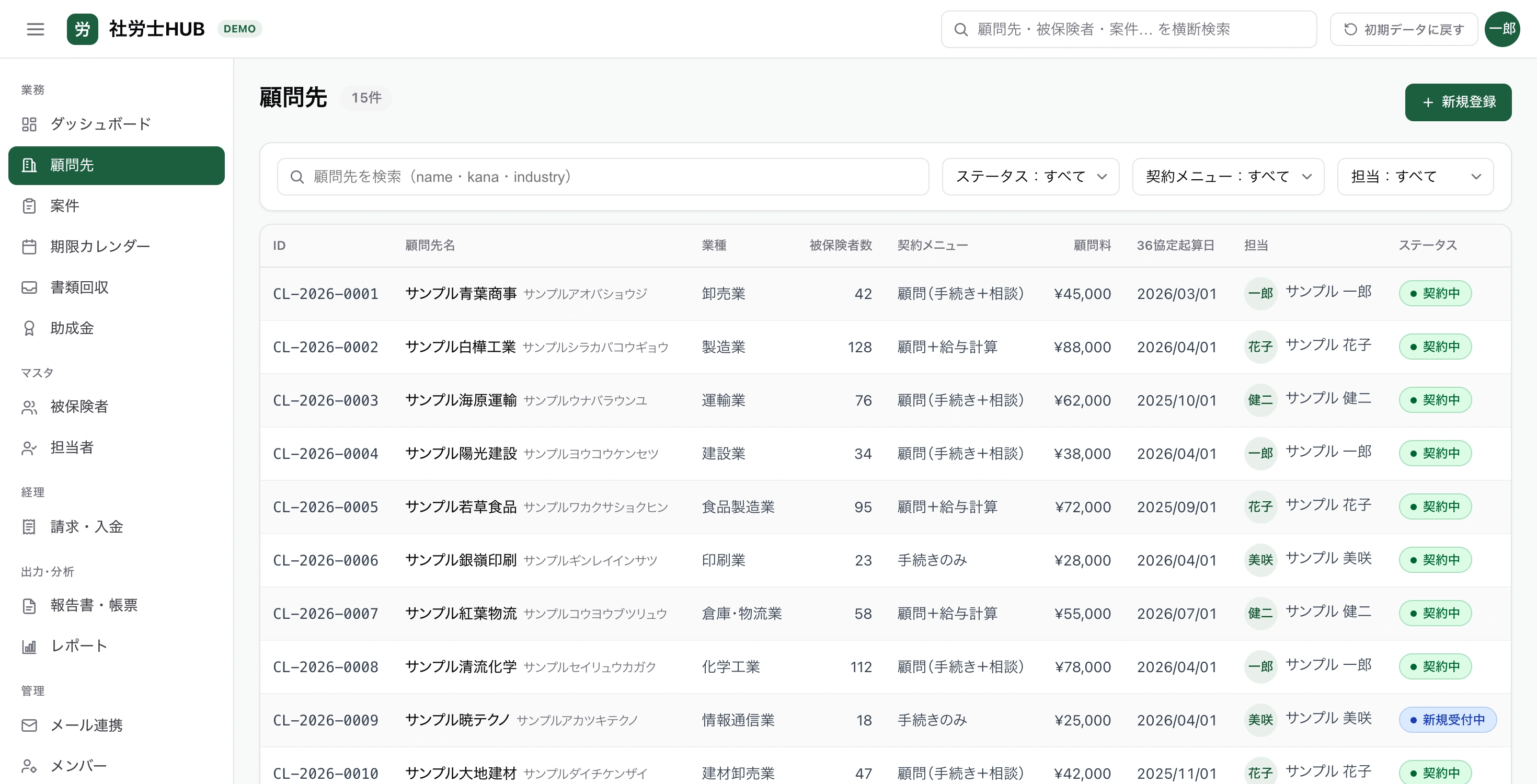The width and height of the screenshot is (1537, 784).
Task: Click the global search magnifier icon
Action: point(961,29)
